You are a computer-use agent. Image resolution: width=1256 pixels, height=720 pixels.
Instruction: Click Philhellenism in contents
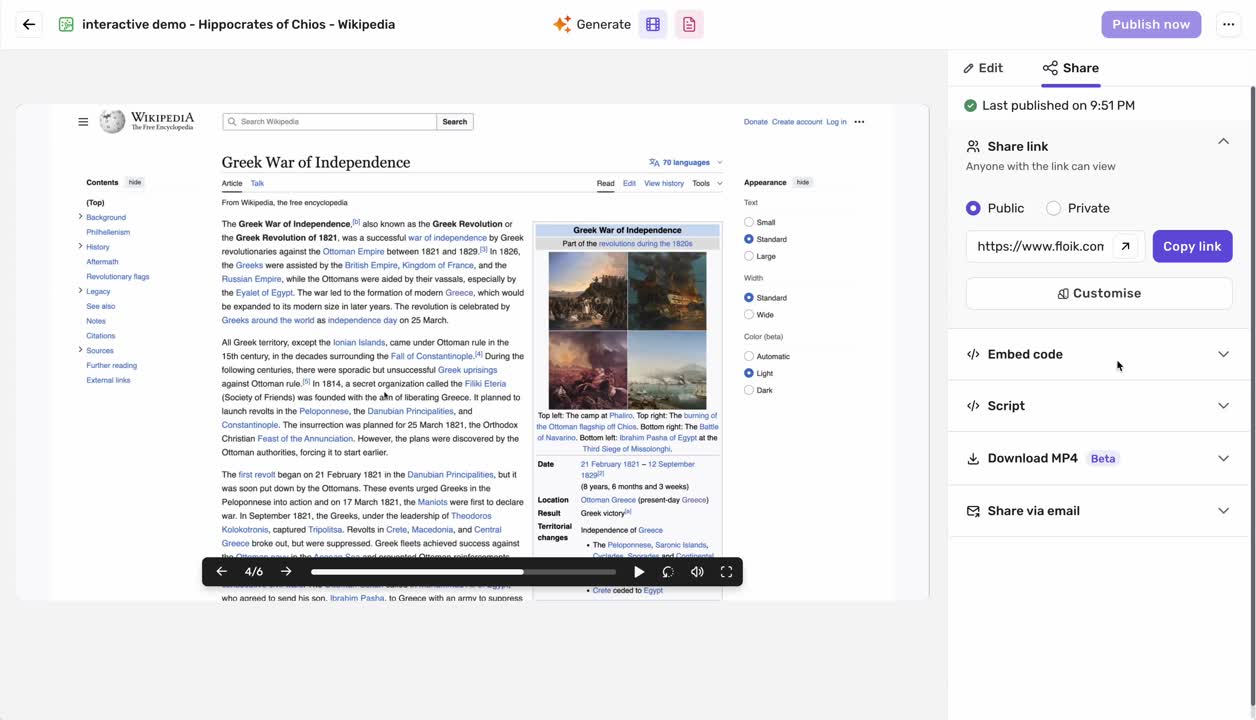point(108,232)
